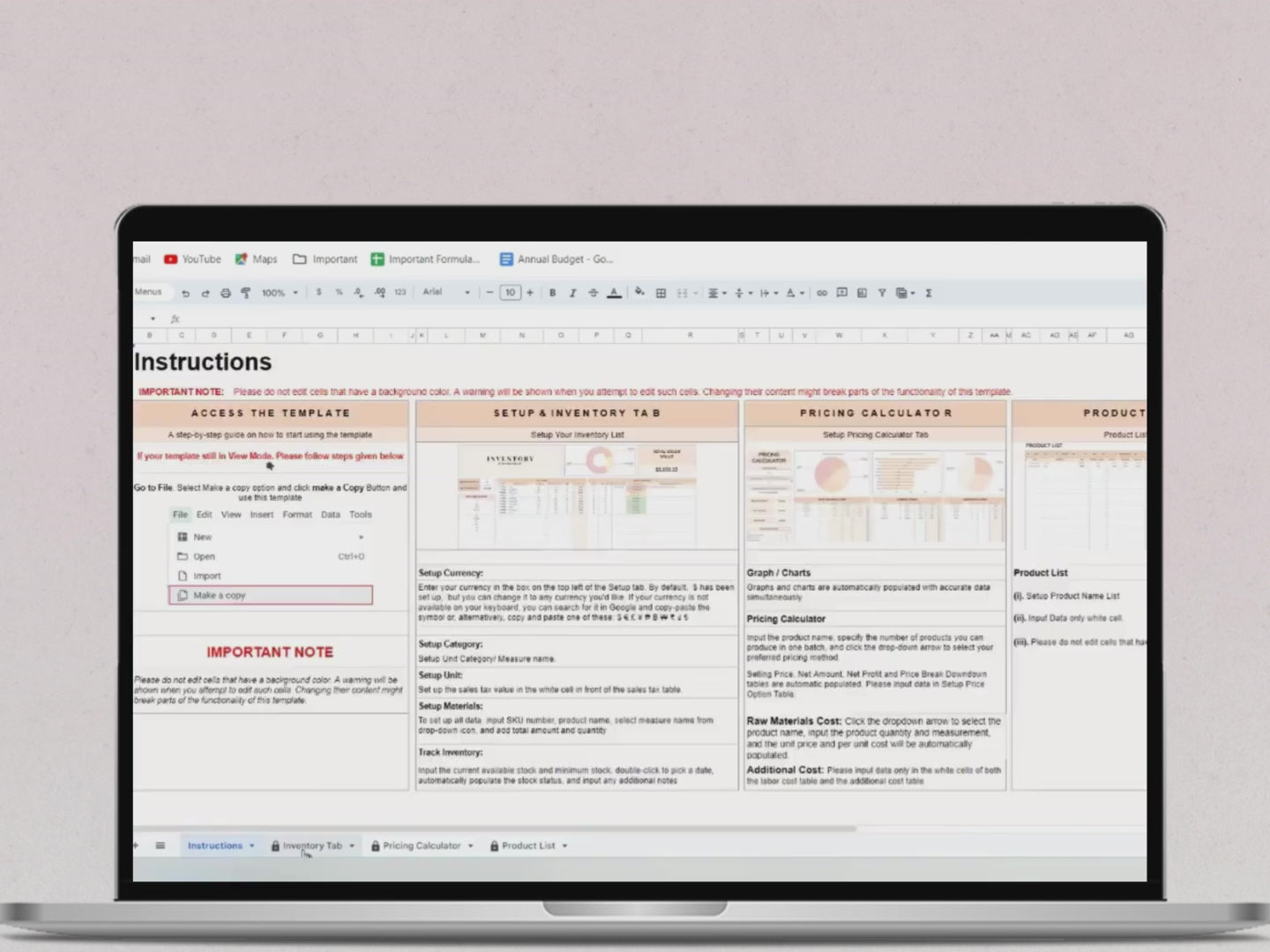Image resolution: width=1270 pixels, height=952 pixels.
Task: Insert a comment with the comment icon
Action: (x=841, y=293)
